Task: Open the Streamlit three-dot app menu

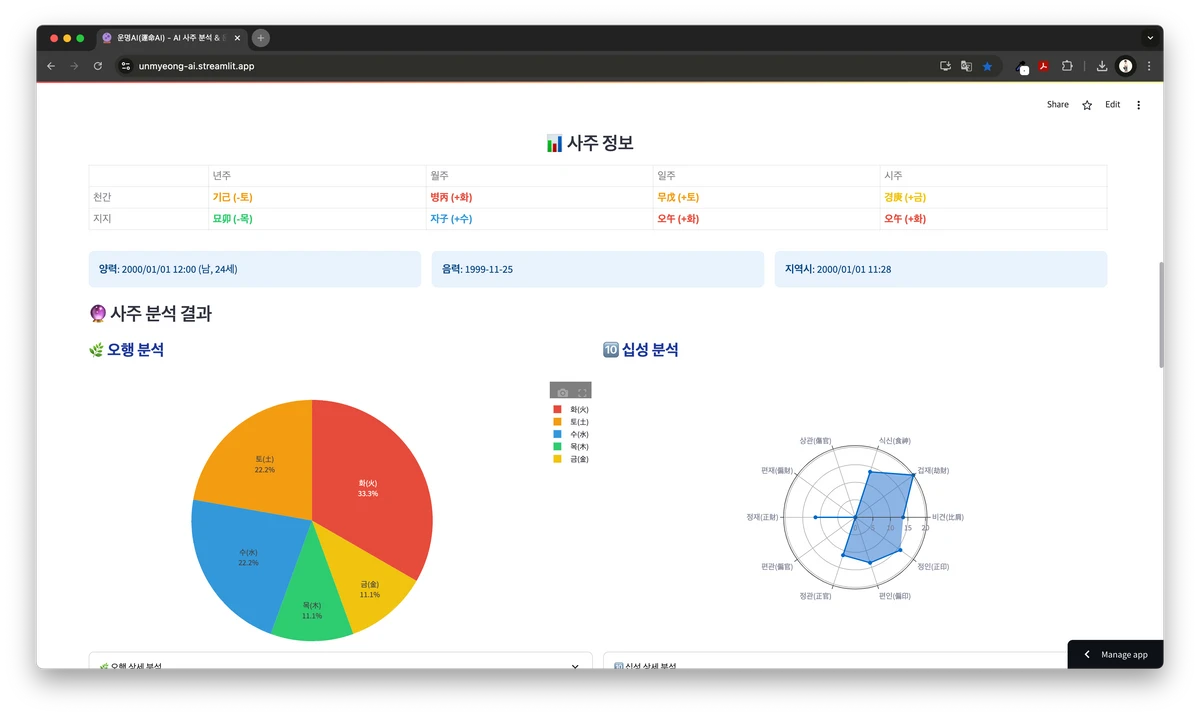Action: click(x=1138, y=105)
